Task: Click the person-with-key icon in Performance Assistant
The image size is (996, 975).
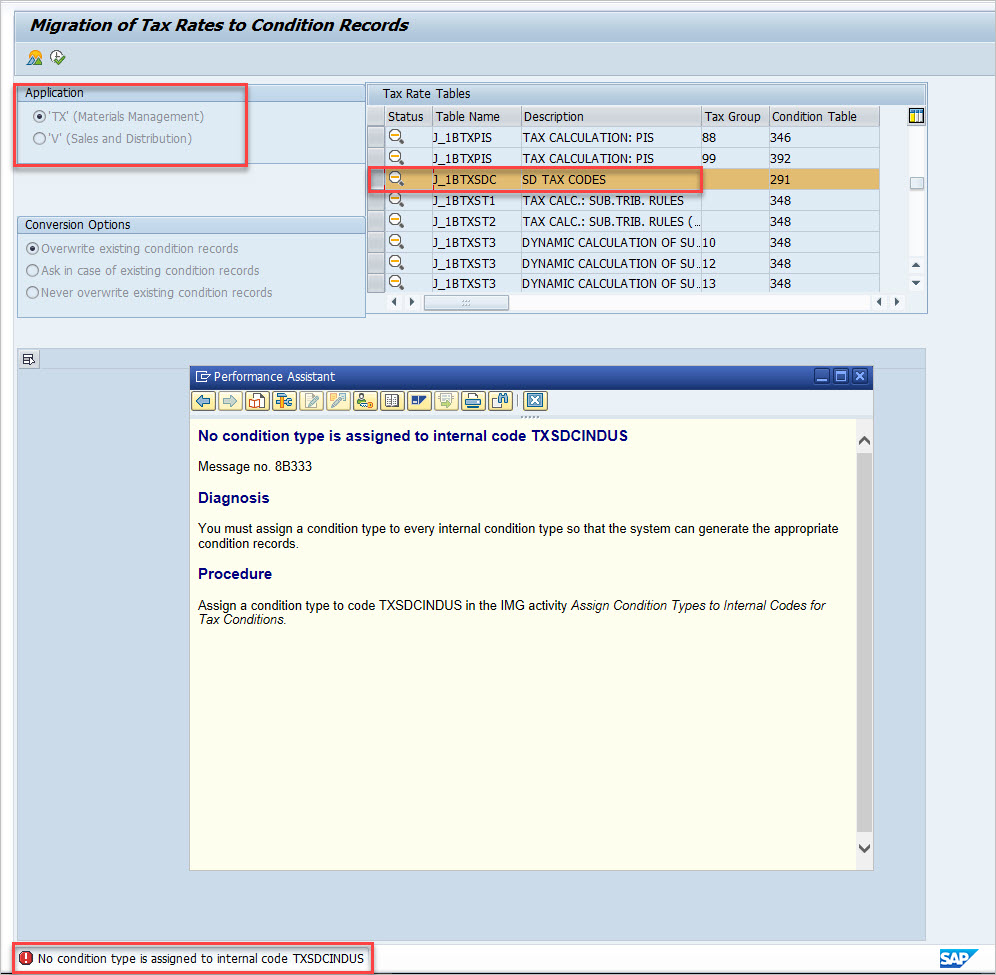Action: click(x=365, y=401)
